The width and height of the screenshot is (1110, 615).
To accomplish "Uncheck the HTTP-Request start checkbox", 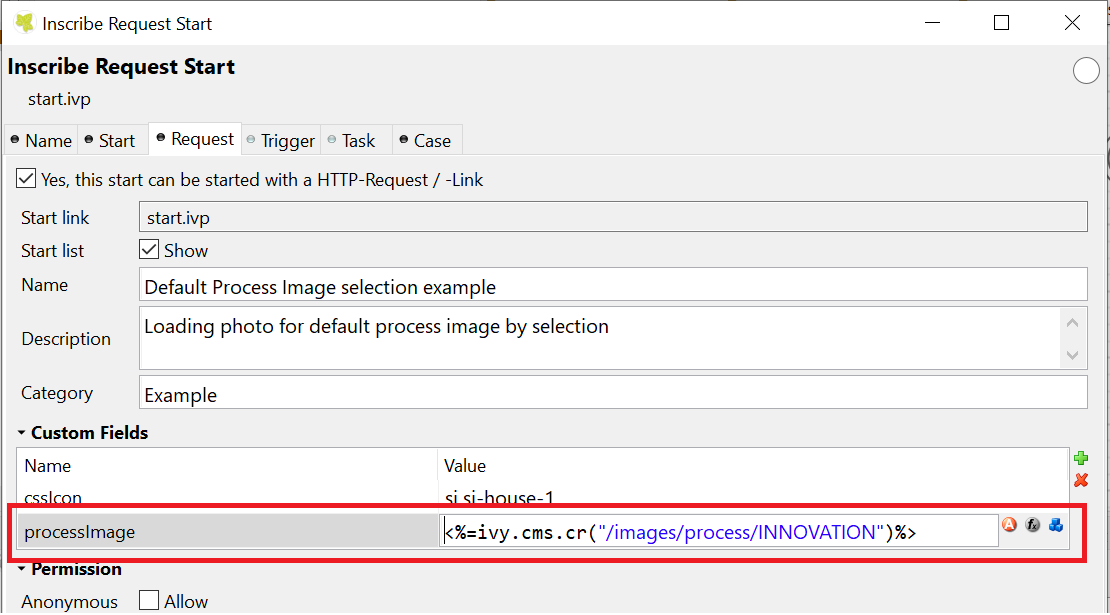I will [26, 180].
